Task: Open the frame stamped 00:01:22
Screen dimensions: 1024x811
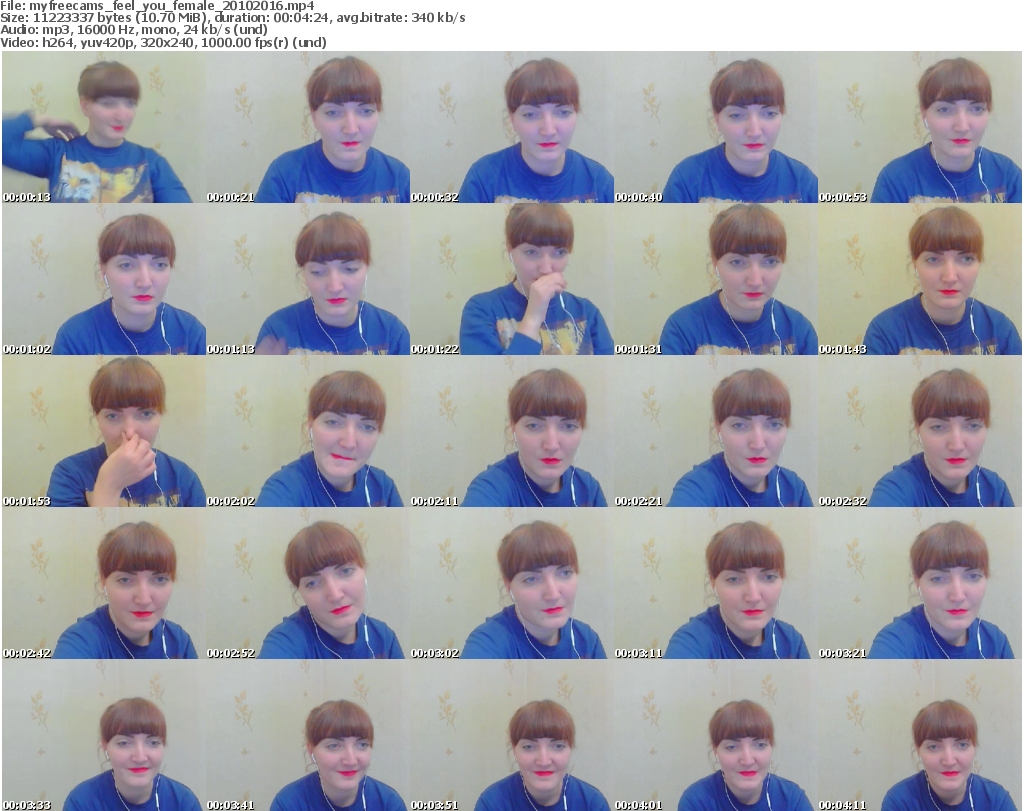Action: (x=512, y=279)
